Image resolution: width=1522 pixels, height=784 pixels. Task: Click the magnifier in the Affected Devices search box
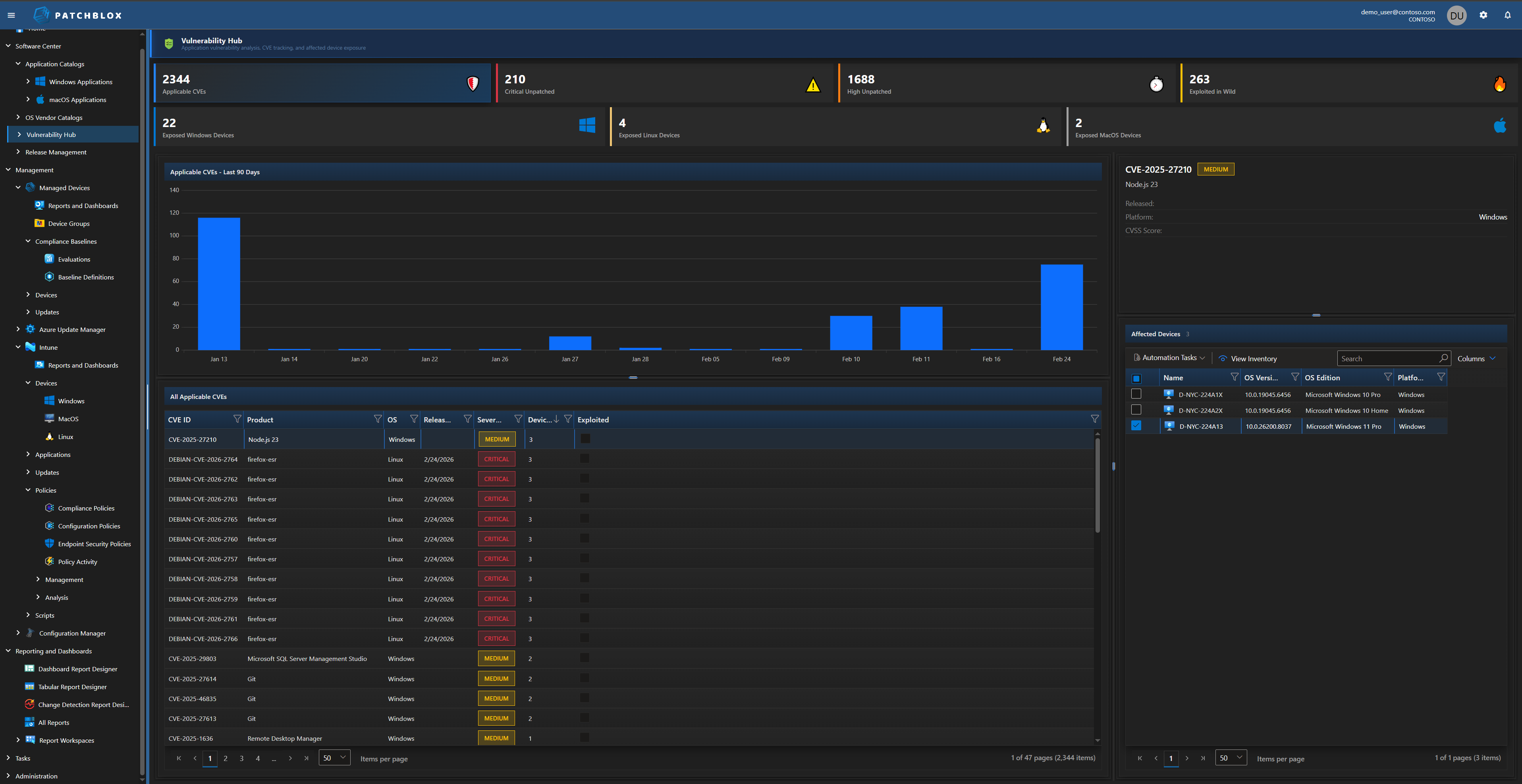point(1444,358)
